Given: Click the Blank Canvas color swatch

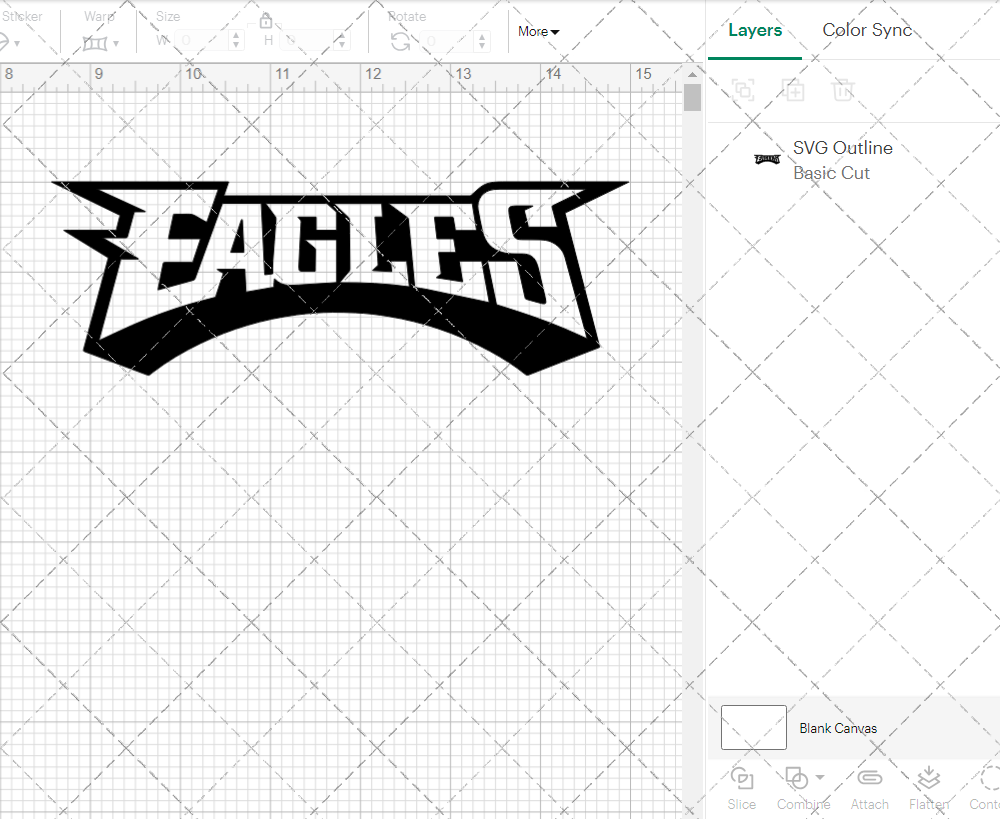Looking at the screenshot, I should (x=752, y=727).
